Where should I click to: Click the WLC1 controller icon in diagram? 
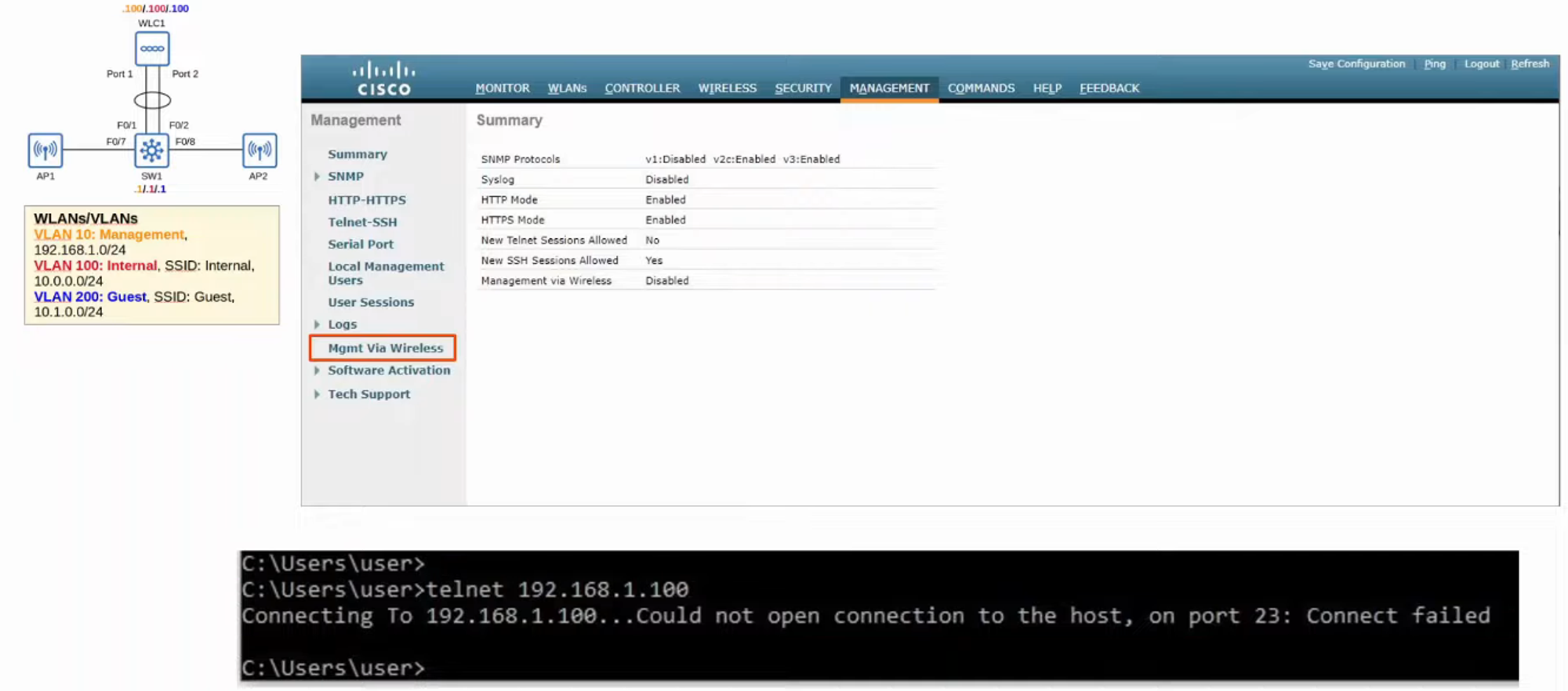[152, 49]
